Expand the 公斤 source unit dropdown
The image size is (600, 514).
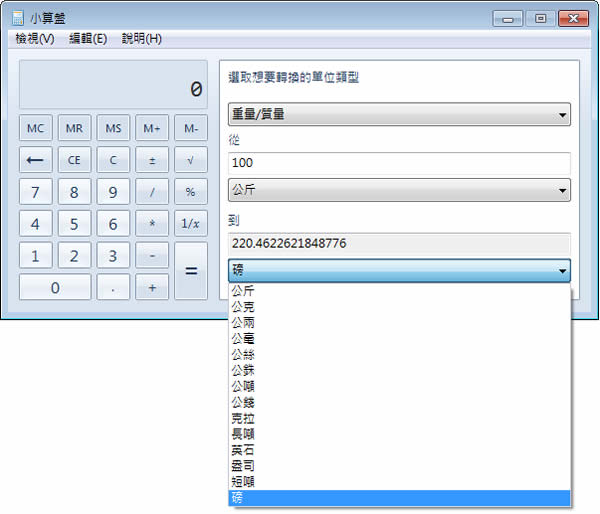coord(399,189)
